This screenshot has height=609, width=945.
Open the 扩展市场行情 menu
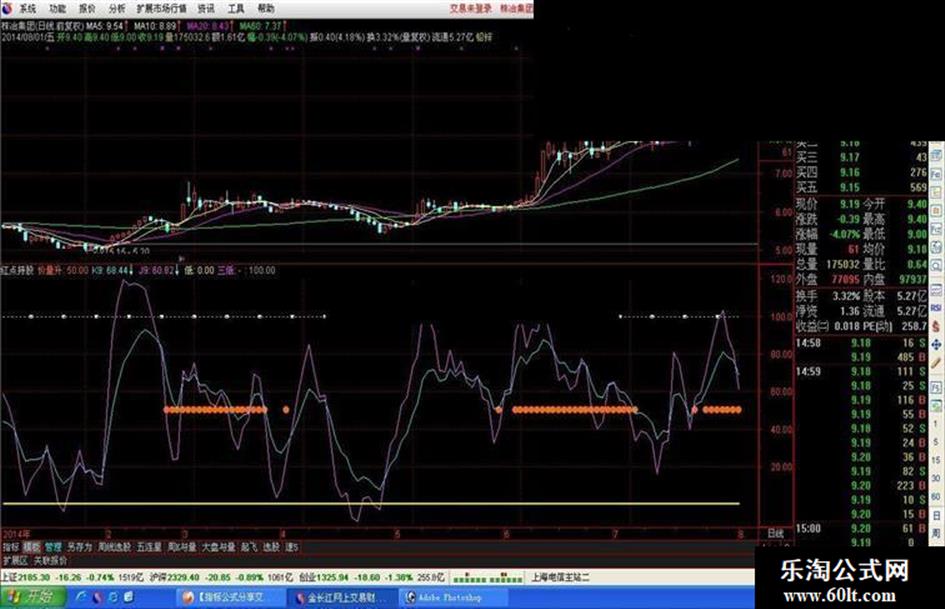(162, 8)
